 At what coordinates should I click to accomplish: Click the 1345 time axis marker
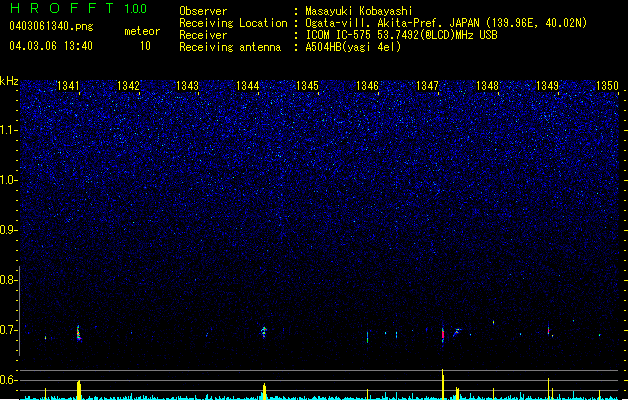[307, 86]
